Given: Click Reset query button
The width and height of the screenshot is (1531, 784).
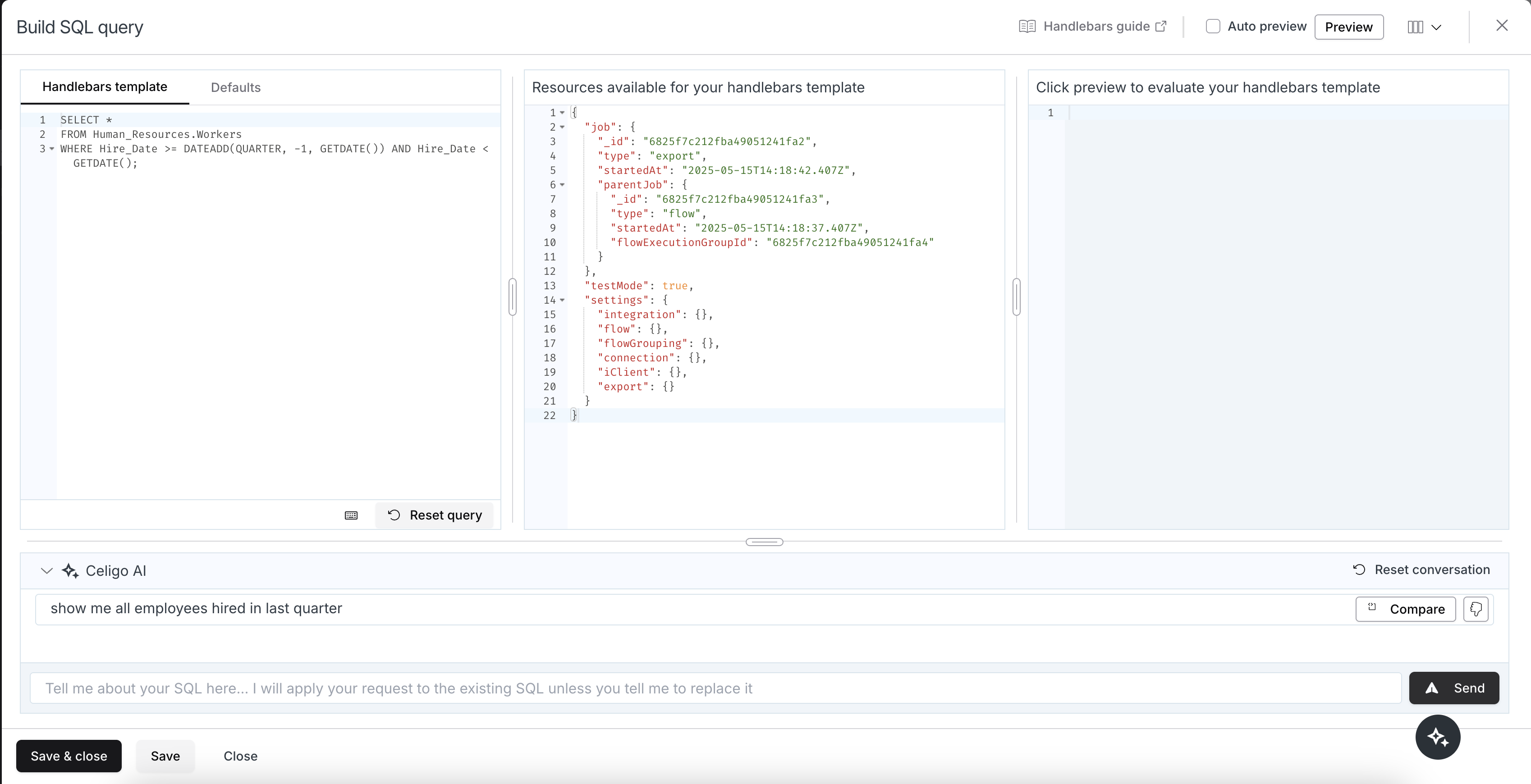Looking at the screenshot, I should click(x=434, y=515).
